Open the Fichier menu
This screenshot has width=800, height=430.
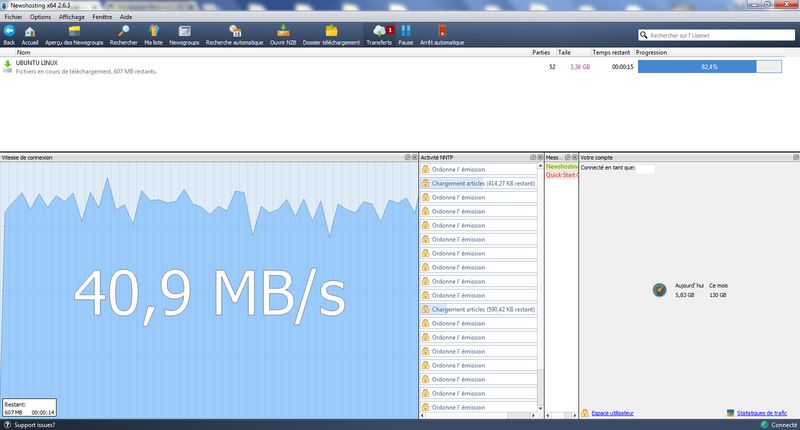click(x=12, y=17)
